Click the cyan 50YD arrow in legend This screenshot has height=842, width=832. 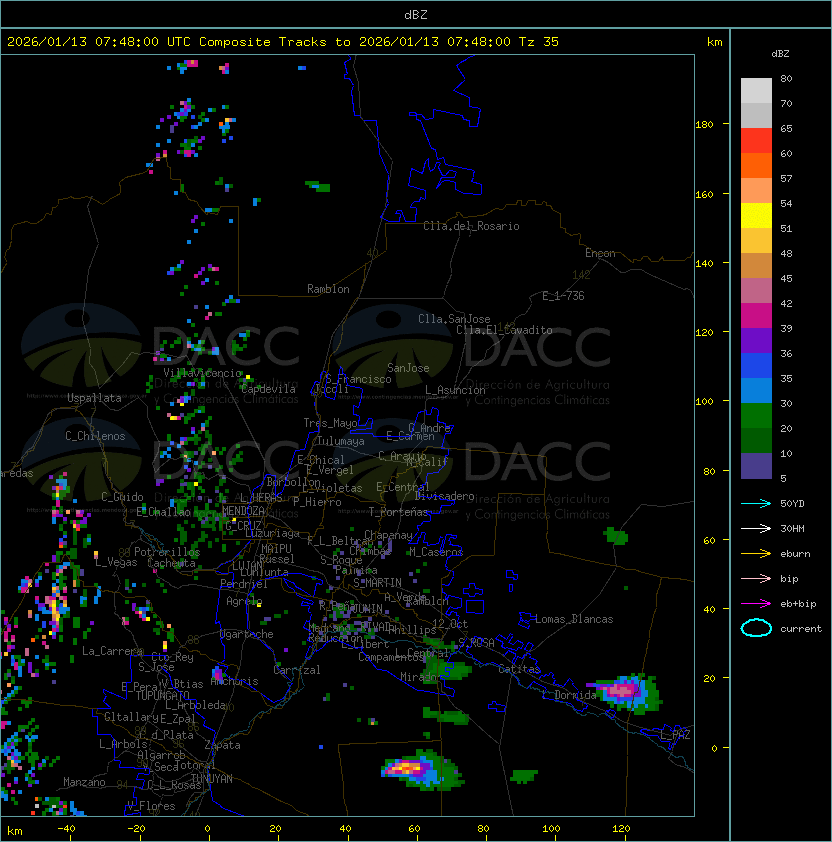pyautogui.click(x=756, y=503)
